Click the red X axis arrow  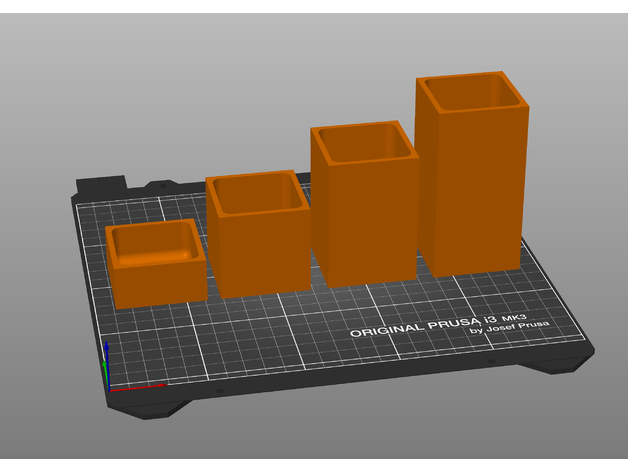(x=140, y=387)
